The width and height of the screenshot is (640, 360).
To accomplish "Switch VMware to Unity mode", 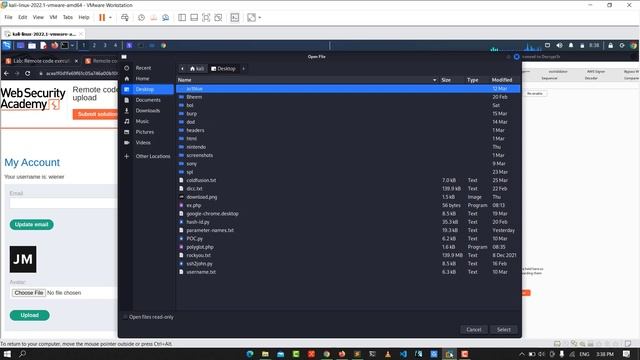I will [218, 18].
